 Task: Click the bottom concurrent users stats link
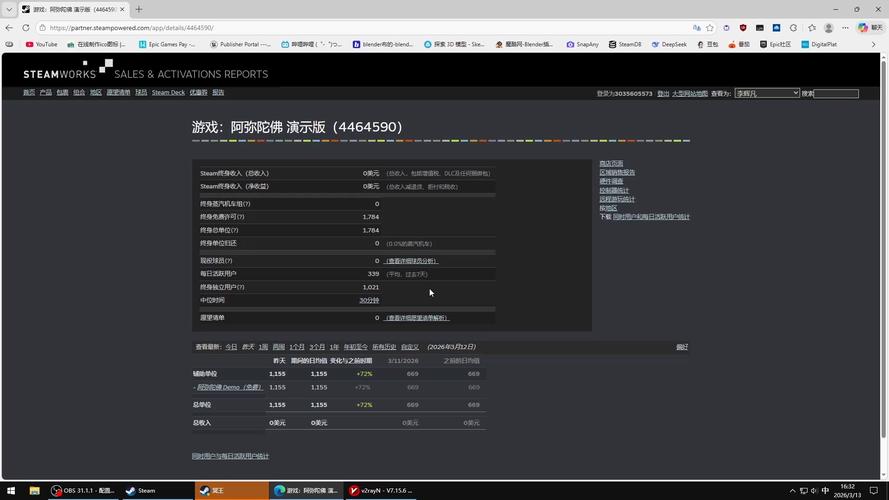pos(230,456)
